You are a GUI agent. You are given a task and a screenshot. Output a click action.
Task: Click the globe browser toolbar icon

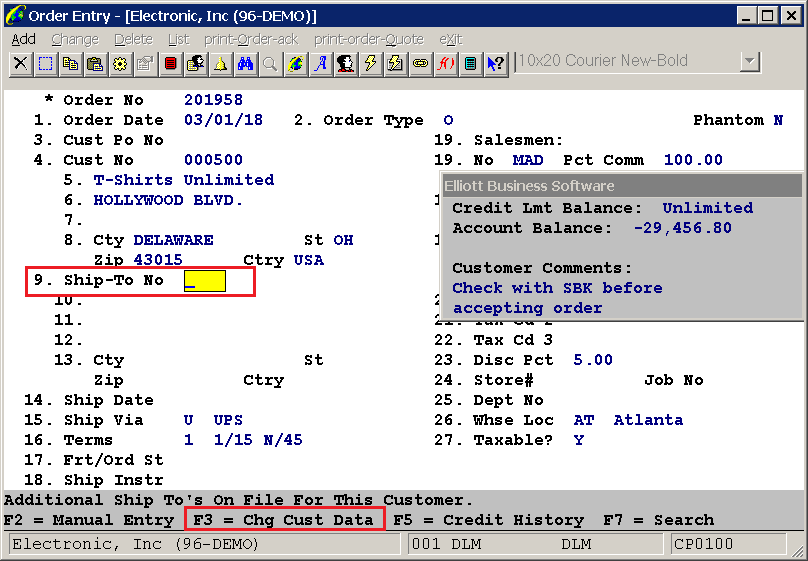pos(295,64)
